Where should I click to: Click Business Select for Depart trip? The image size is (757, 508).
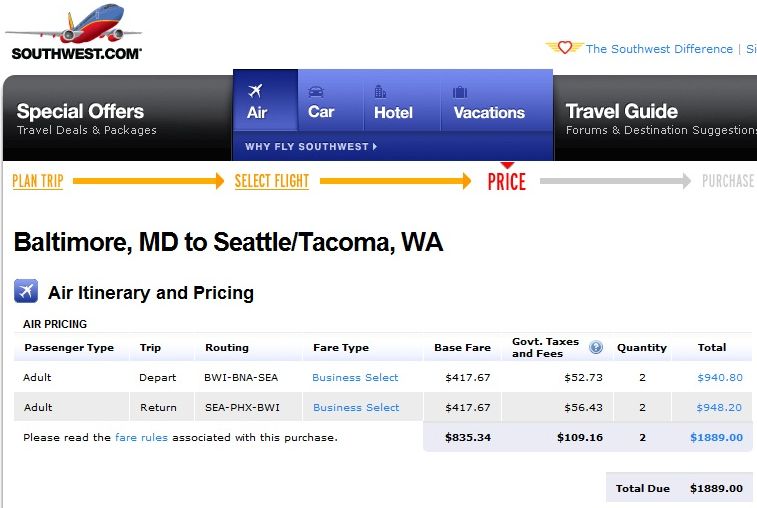coord(355,377)
